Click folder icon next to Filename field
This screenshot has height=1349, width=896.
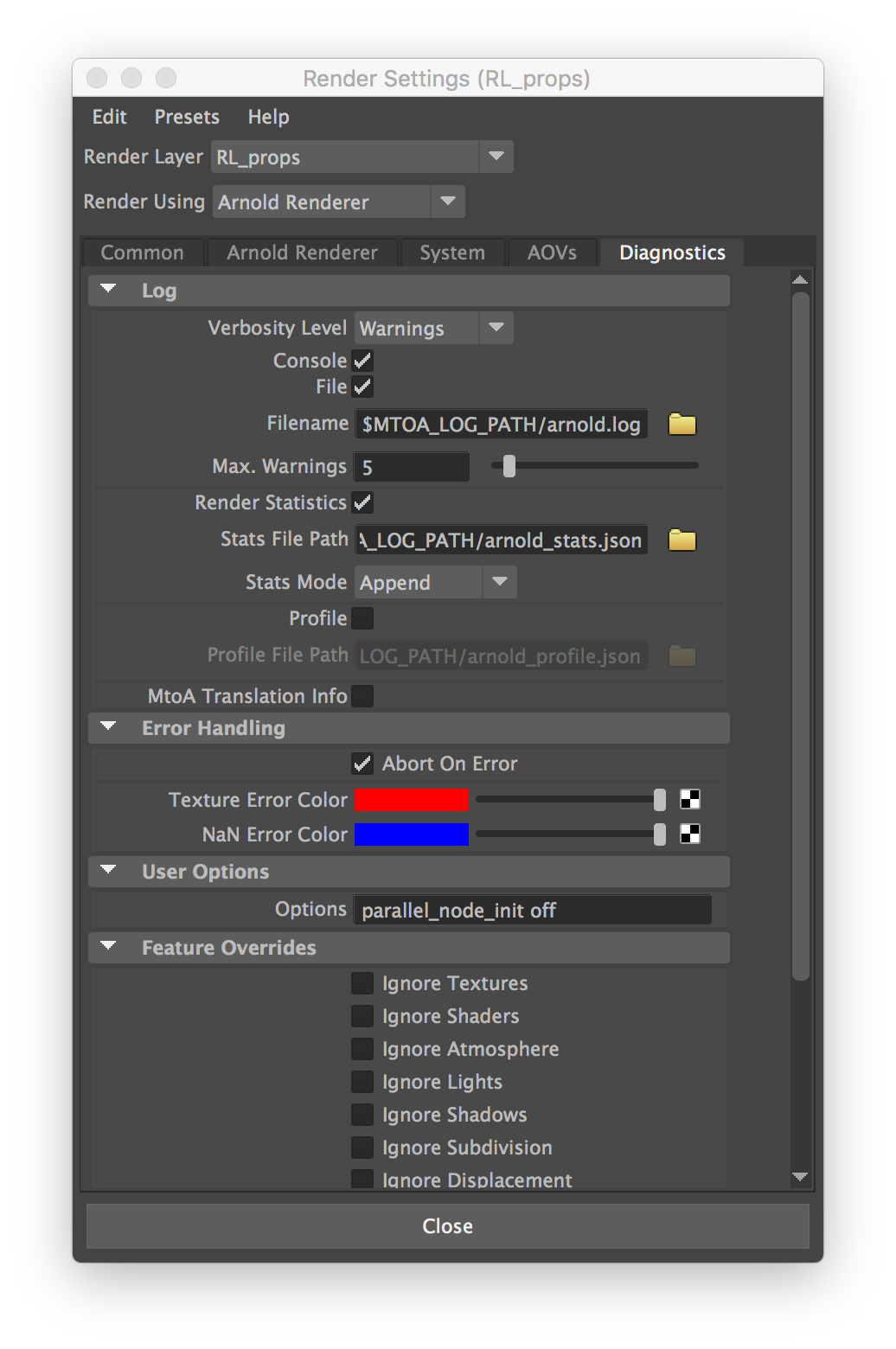tap(682, 424)
